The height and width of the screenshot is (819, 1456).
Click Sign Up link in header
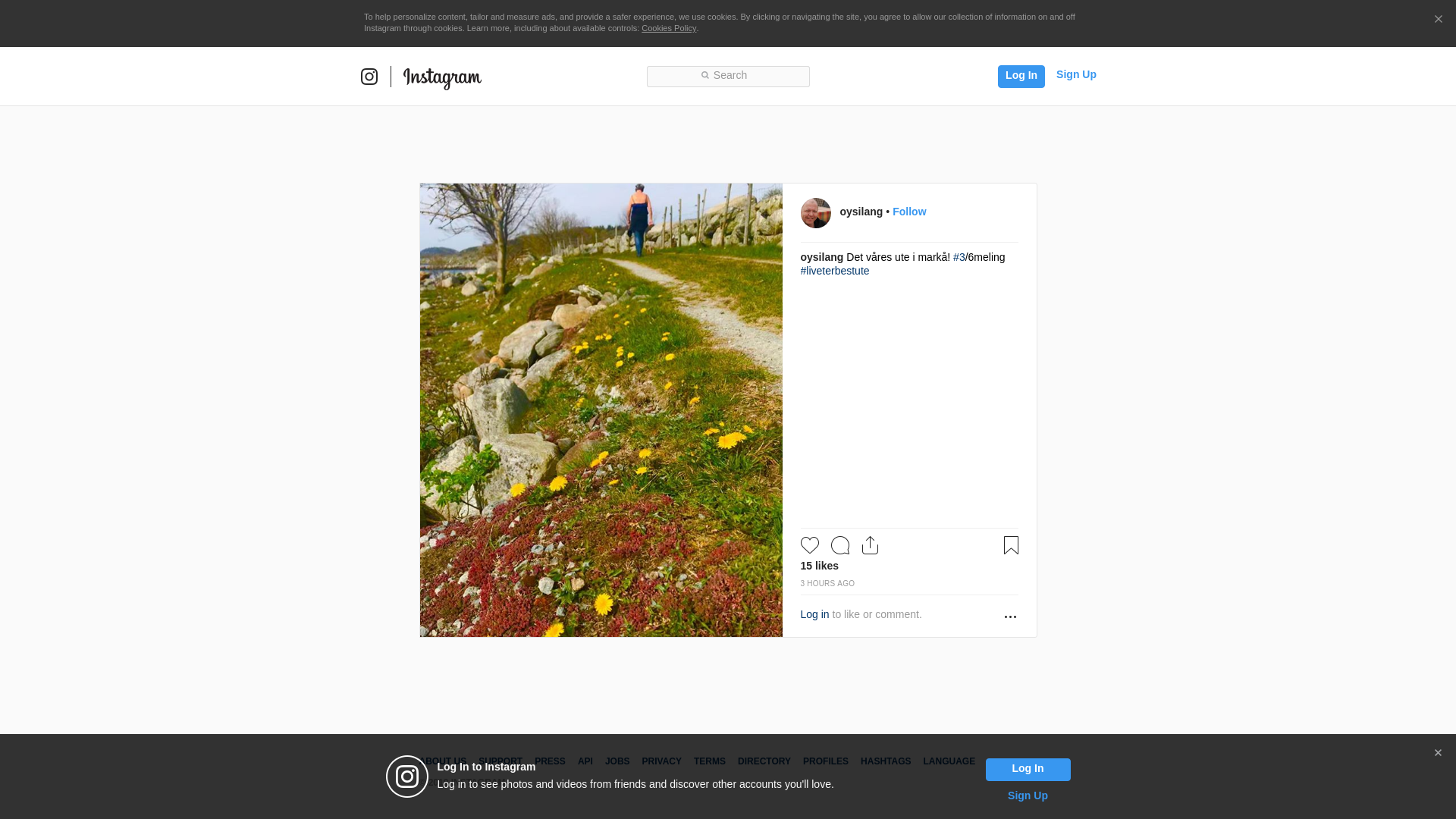[x=1076, y=74]
